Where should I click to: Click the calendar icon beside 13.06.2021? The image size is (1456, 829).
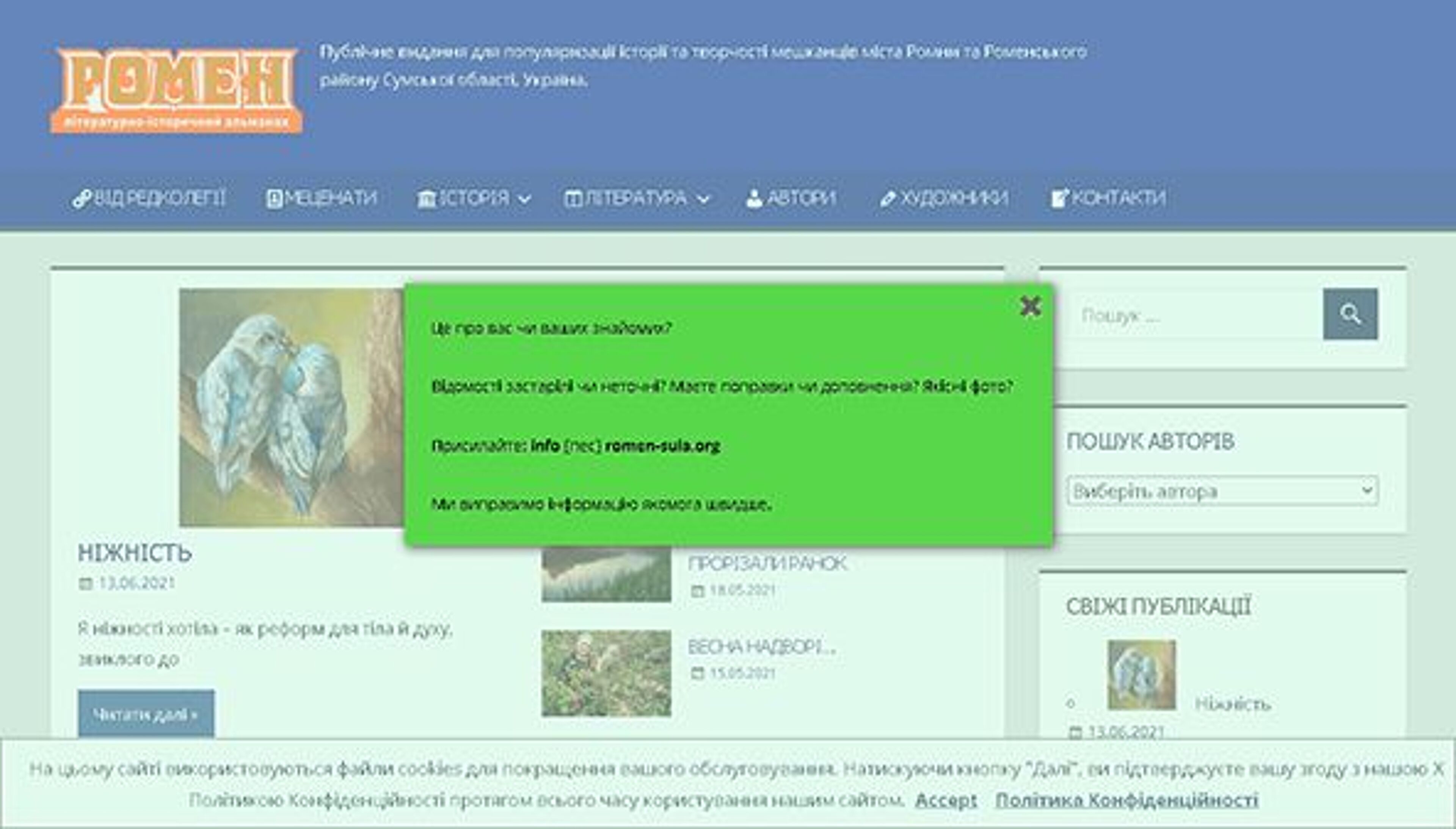click(86, 583)
